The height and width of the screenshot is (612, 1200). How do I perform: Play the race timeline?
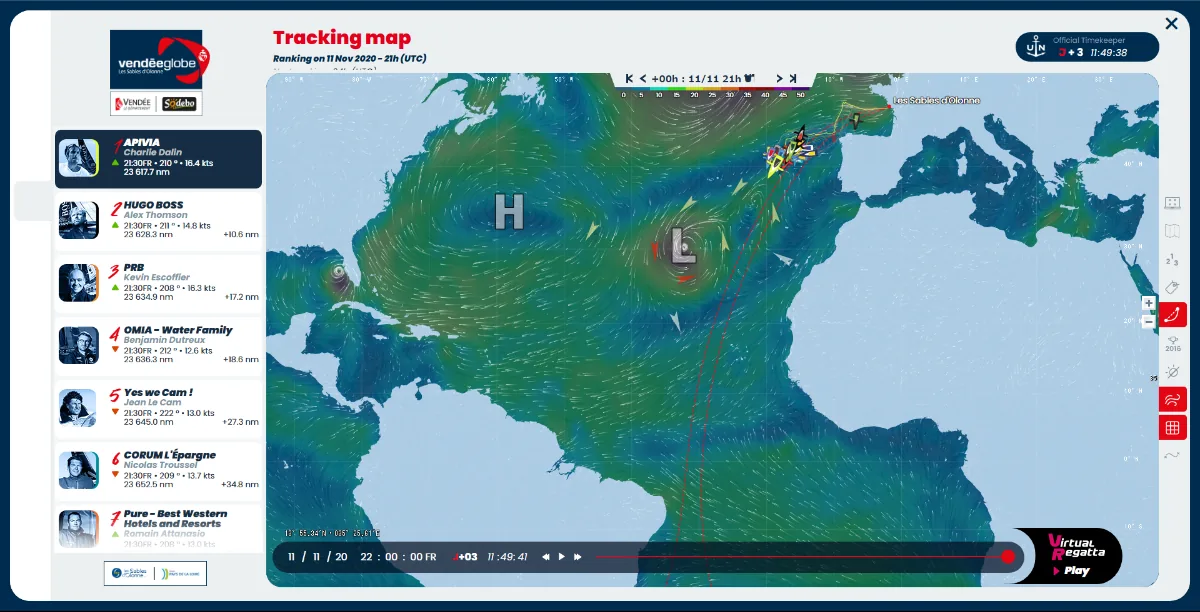click(562, 557)
